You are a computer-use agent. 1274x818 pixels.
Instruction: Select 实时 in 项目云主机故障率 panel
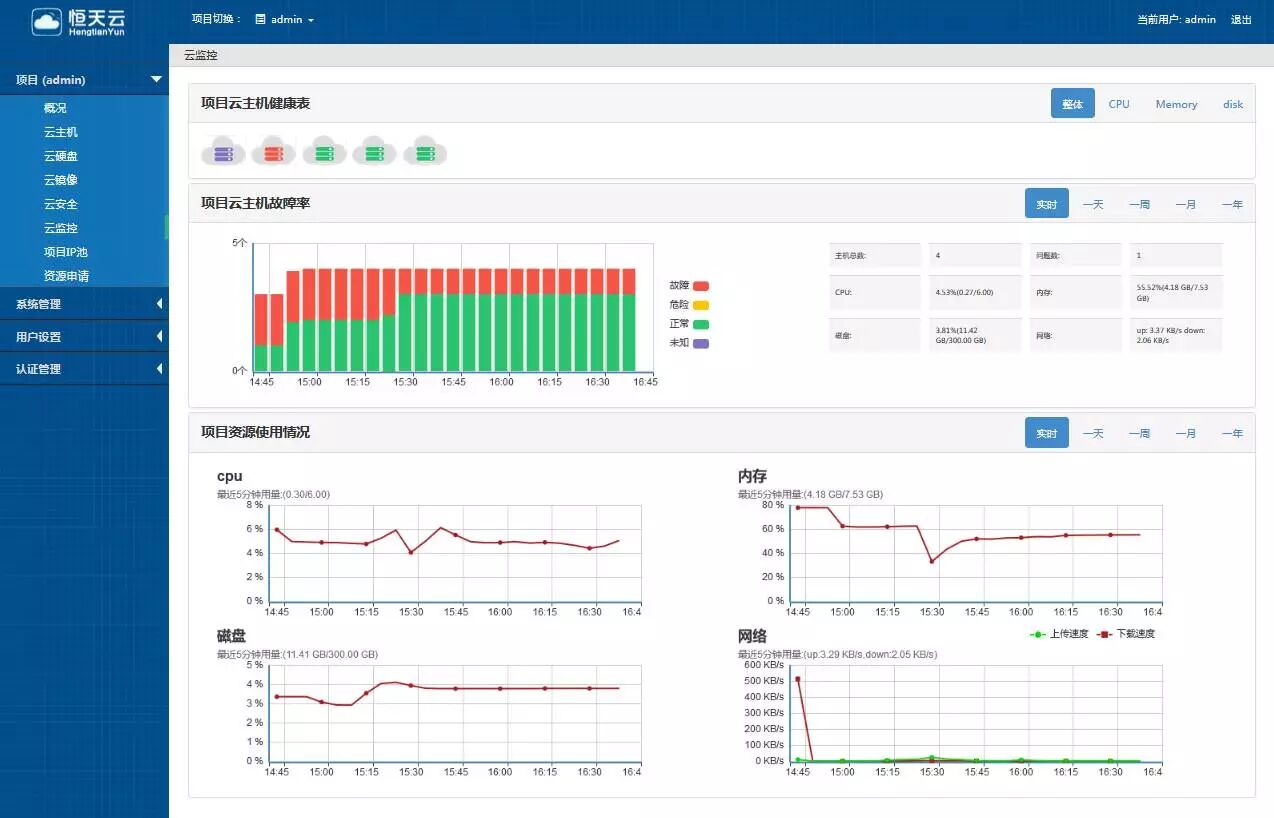pyautogui.click(x=1047, y=203)
